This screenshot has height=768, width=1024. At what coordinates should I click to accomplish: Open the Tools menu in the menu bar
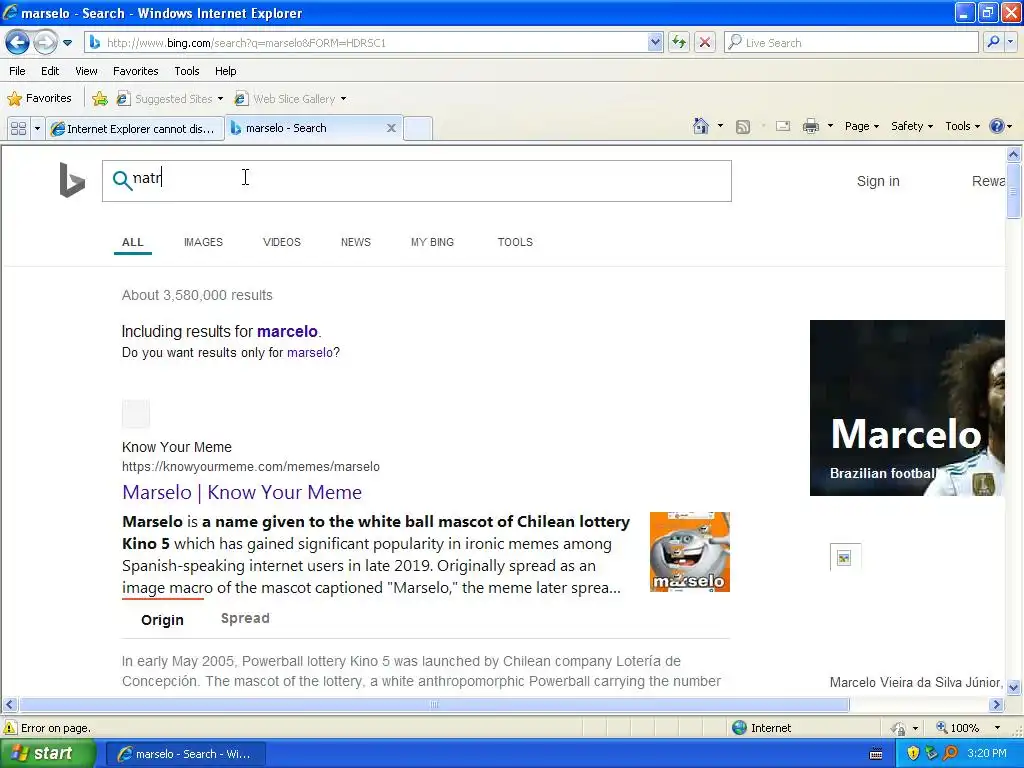[187, 71]
